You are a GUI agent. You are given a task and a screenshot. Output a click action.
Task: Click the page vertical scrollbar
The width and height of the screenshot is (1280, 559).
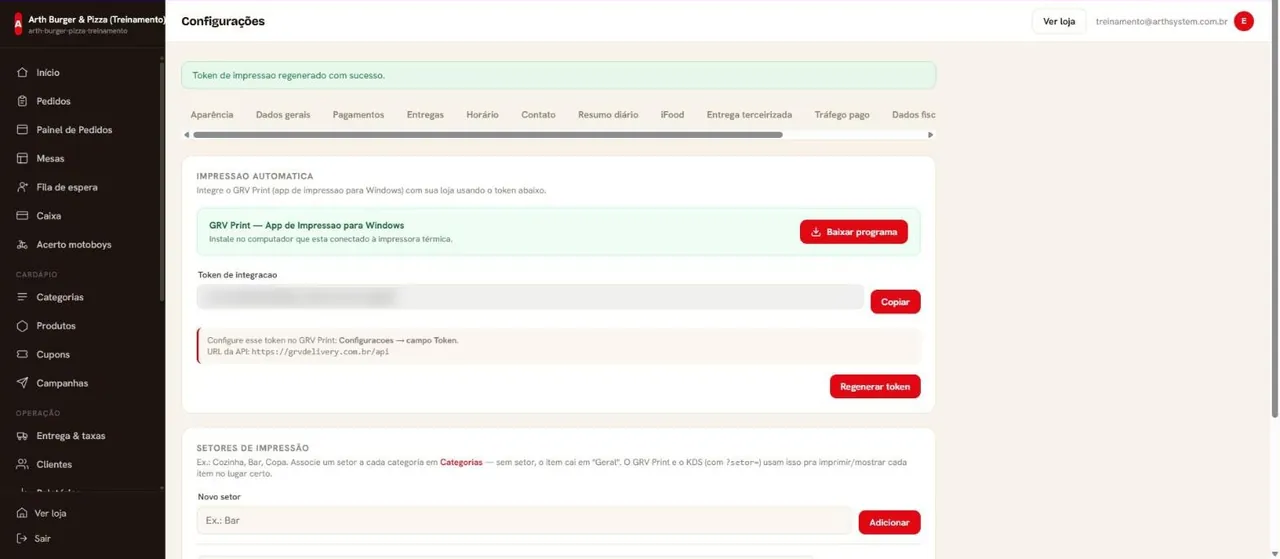point(1274,210)
